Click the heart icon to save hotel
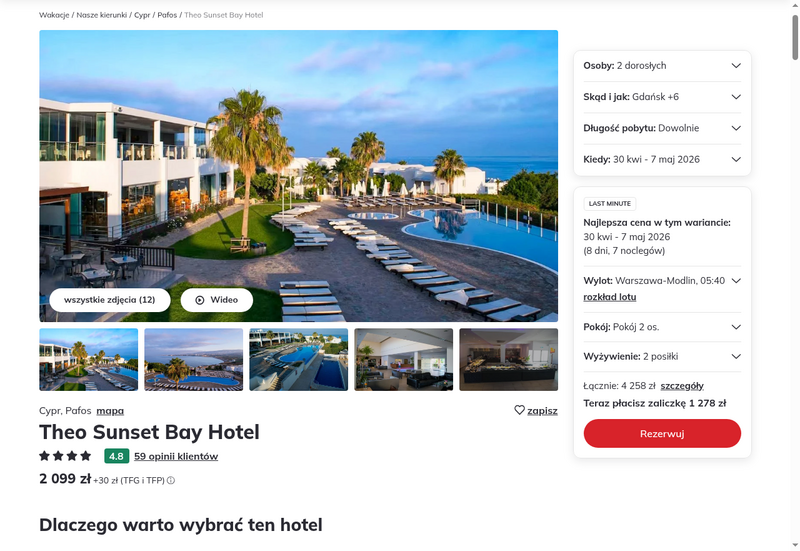The image size is (800, 551). coord(519,410)
